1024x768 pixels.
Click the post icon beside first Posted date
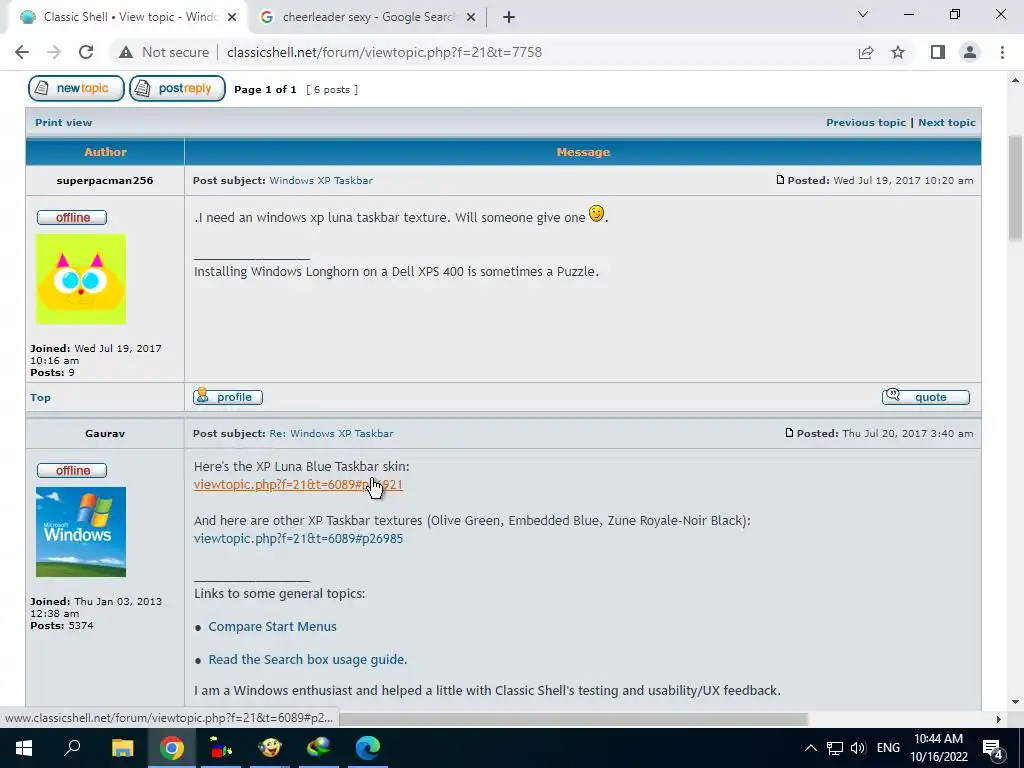[780, 180]
